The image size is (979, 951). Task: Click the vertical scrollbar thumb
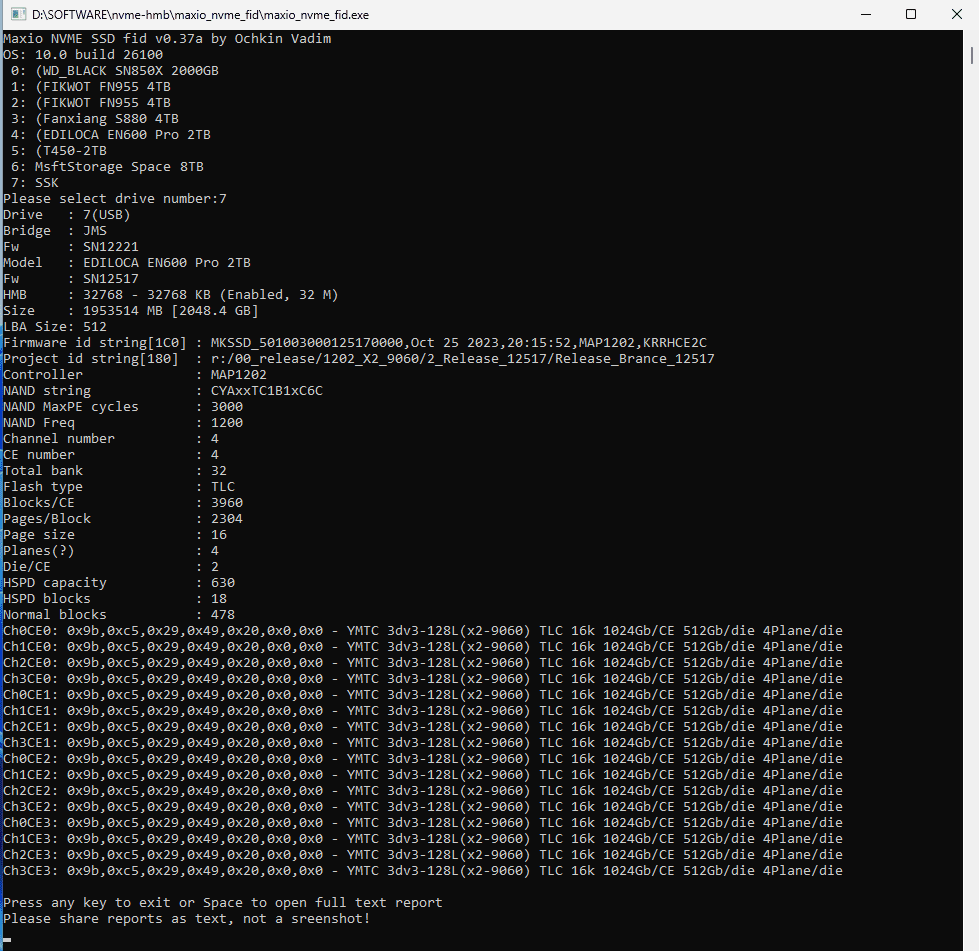pos(972,54)
